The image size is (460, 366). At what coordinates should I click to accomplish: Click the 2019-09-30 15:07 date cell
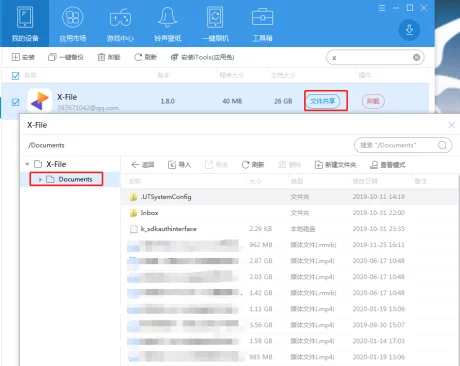[x=379, y=325]
